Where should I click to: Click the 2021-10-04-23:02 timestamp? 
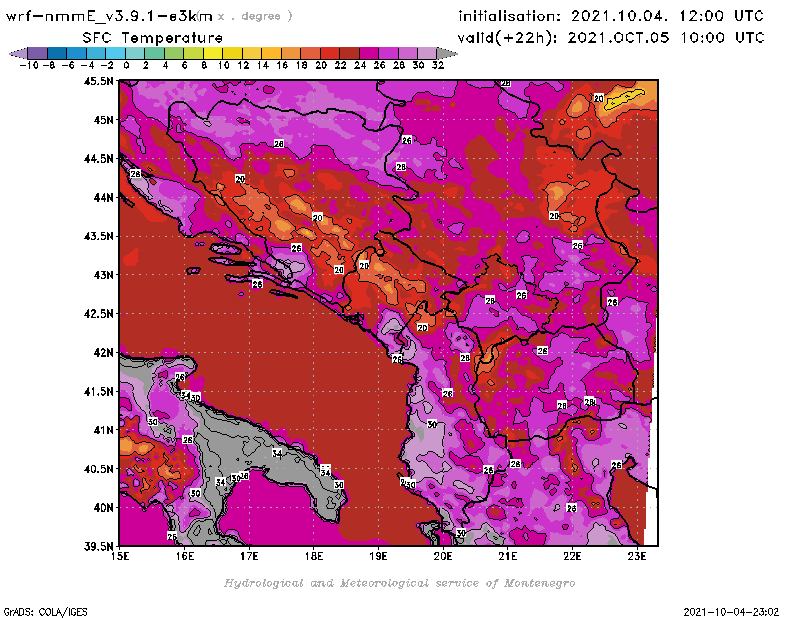click(731, 611)
